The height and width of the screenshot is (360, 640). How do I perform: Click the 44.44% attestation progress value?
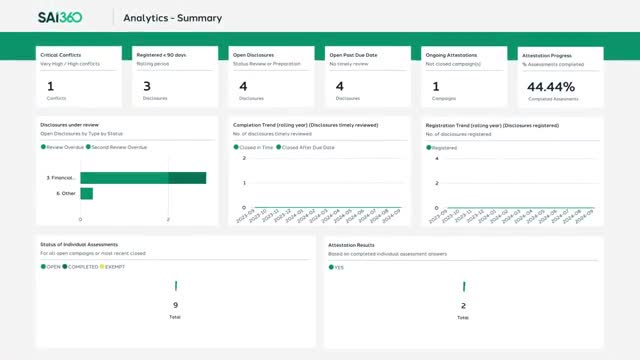point(551,87)
